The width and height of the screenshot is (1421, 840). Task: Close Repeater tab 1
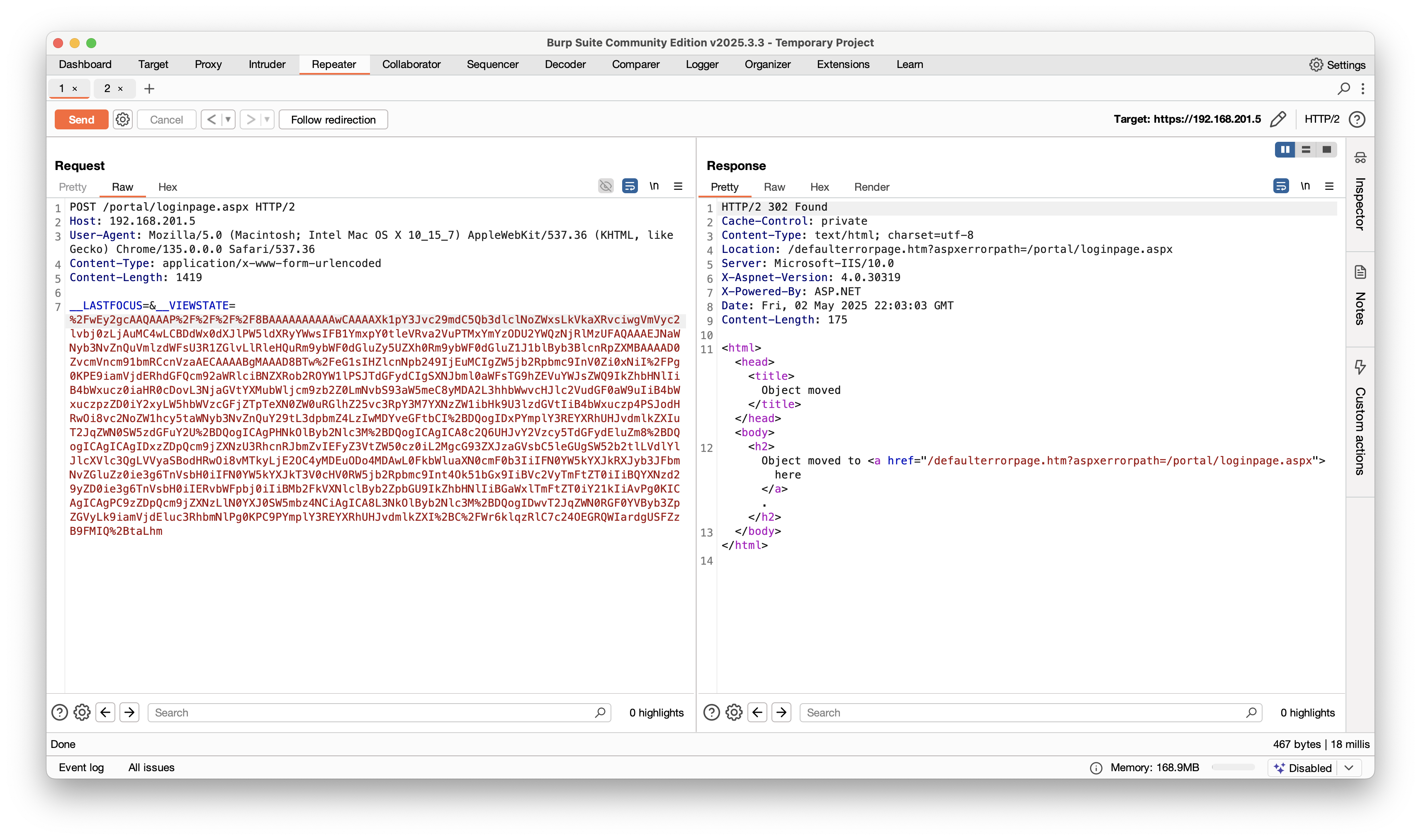tap(75, 89)
